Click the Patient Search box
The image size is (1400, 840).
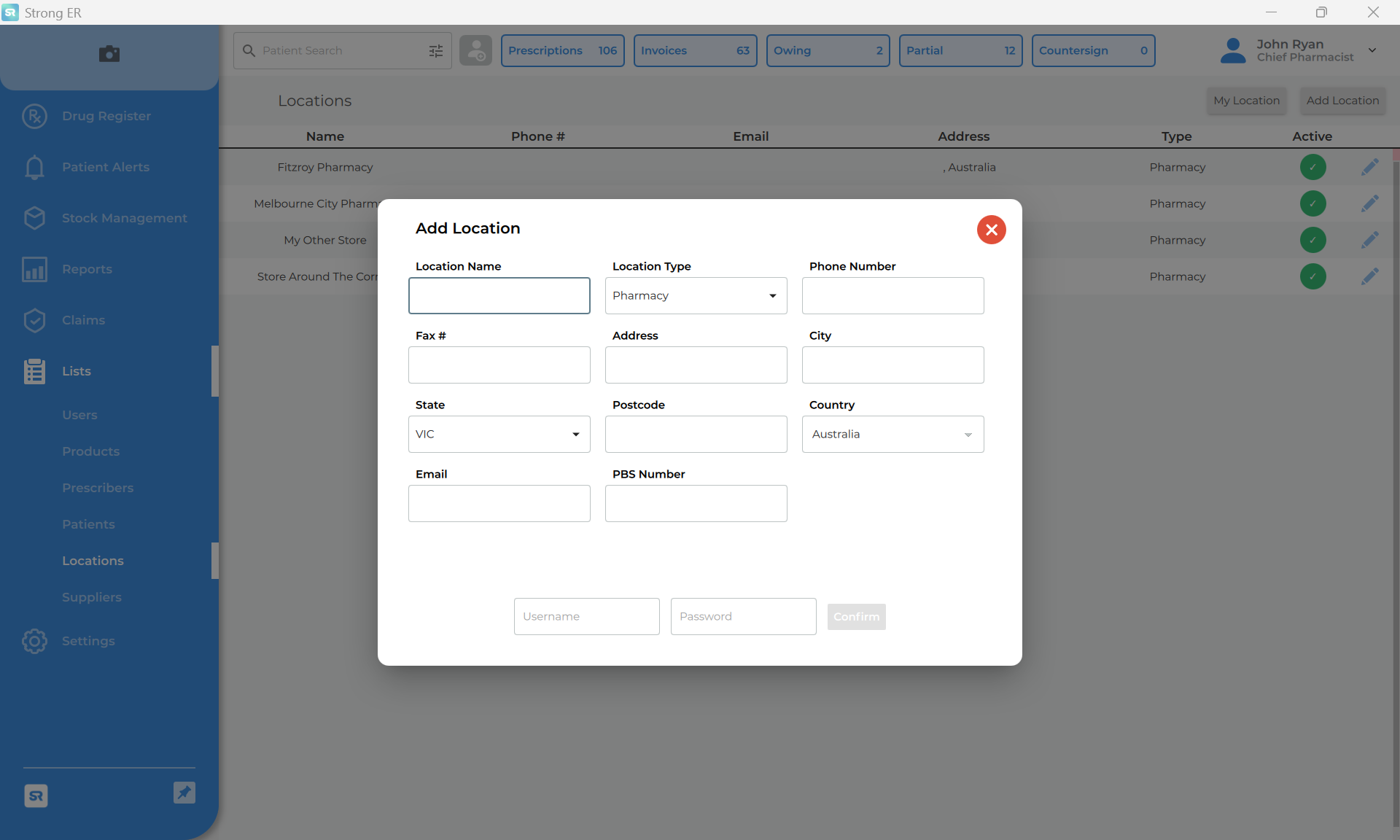tap(343, 50)
